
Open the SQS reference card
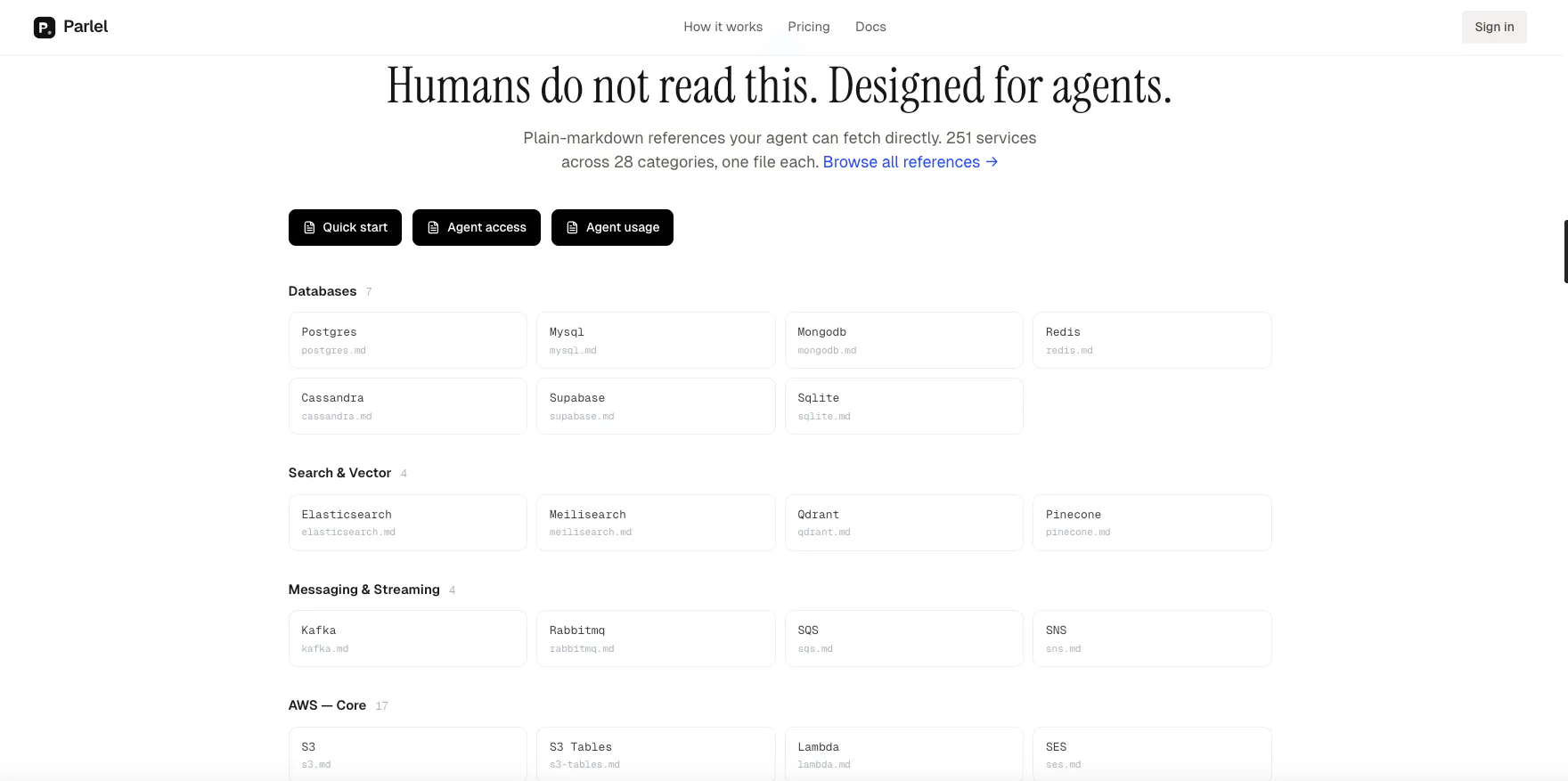point(904,639)
